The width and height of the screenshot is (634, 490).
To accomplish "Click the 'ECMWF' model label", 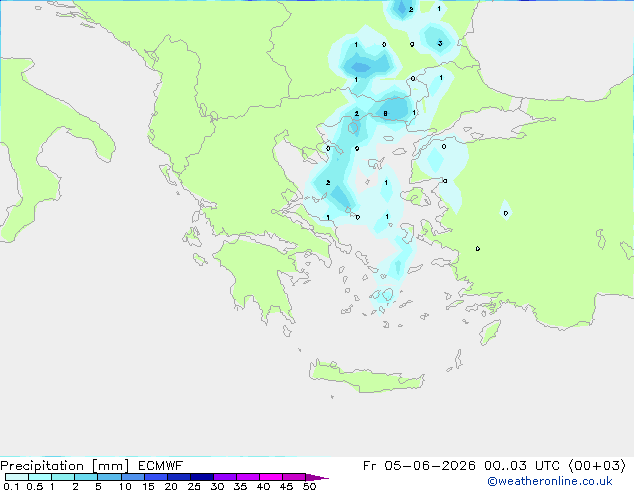I will 160,466.
